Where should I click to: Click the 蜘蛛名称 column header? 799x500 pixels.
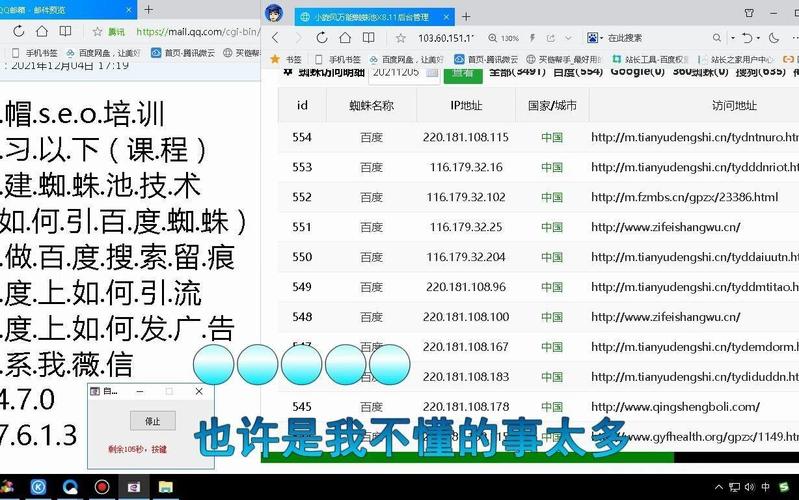point(371,106)
